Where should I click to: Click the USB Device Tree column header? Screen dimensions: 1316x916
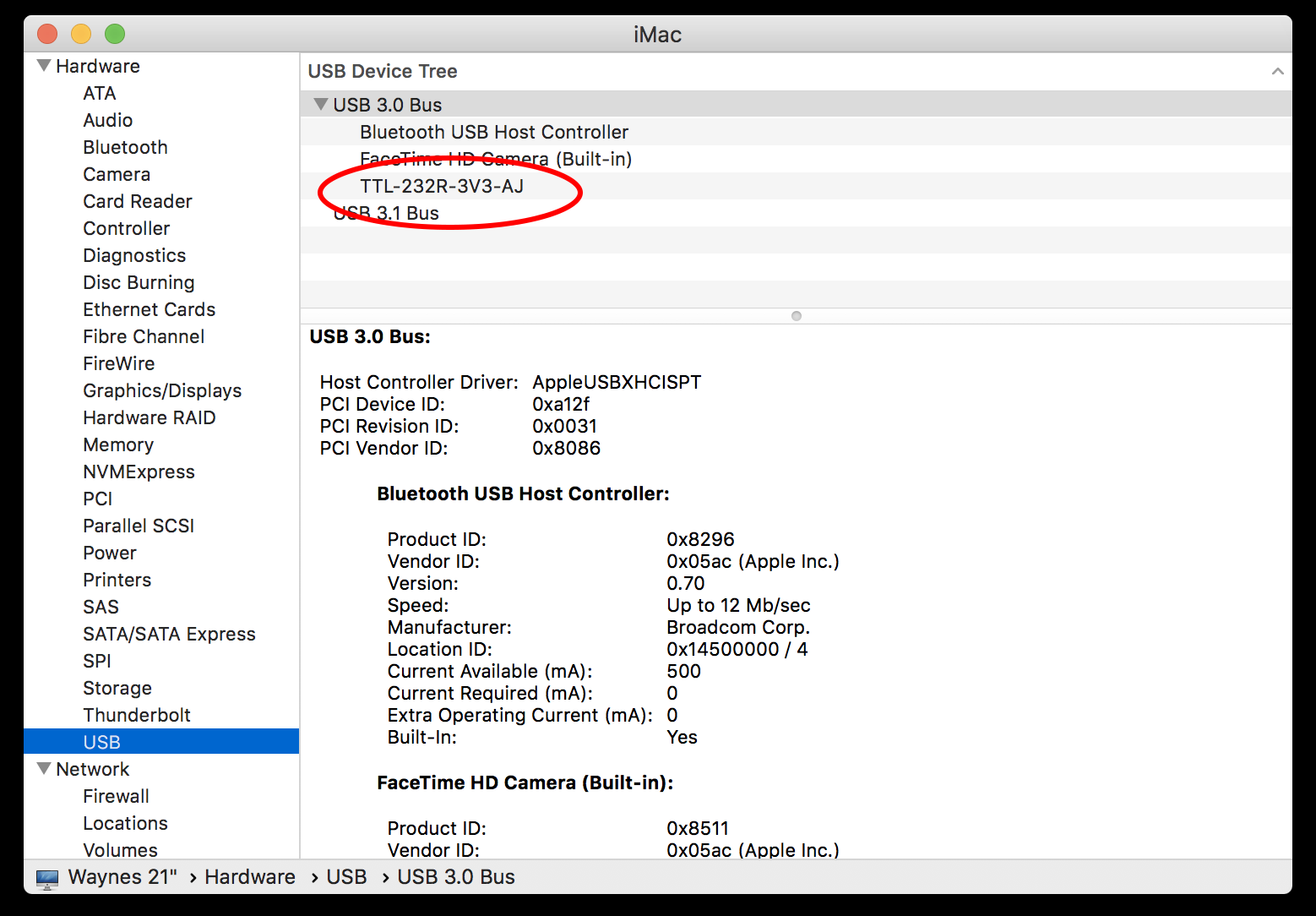(796, 72)
